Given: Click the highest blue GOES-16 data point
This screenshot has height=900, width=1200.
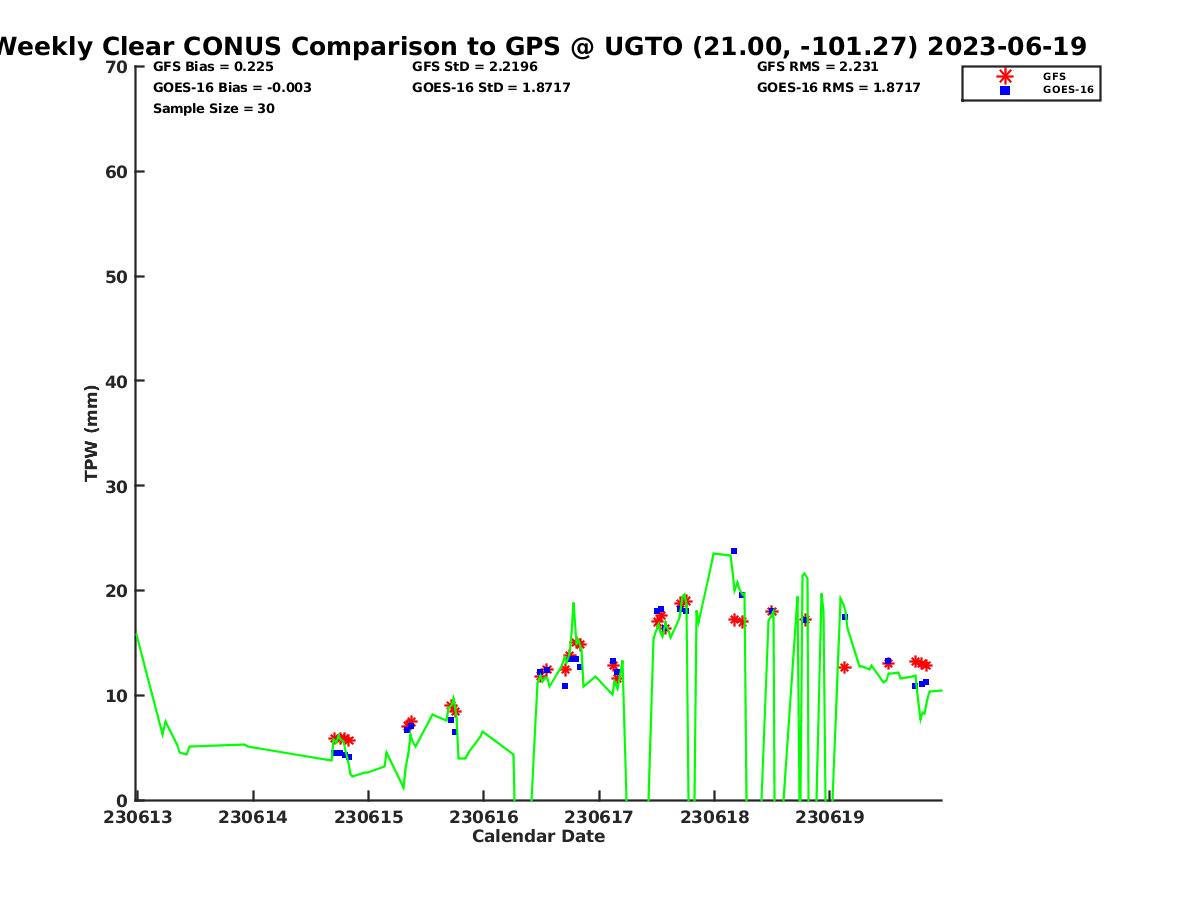Looking at the screenshot, I should click(733, 551).
